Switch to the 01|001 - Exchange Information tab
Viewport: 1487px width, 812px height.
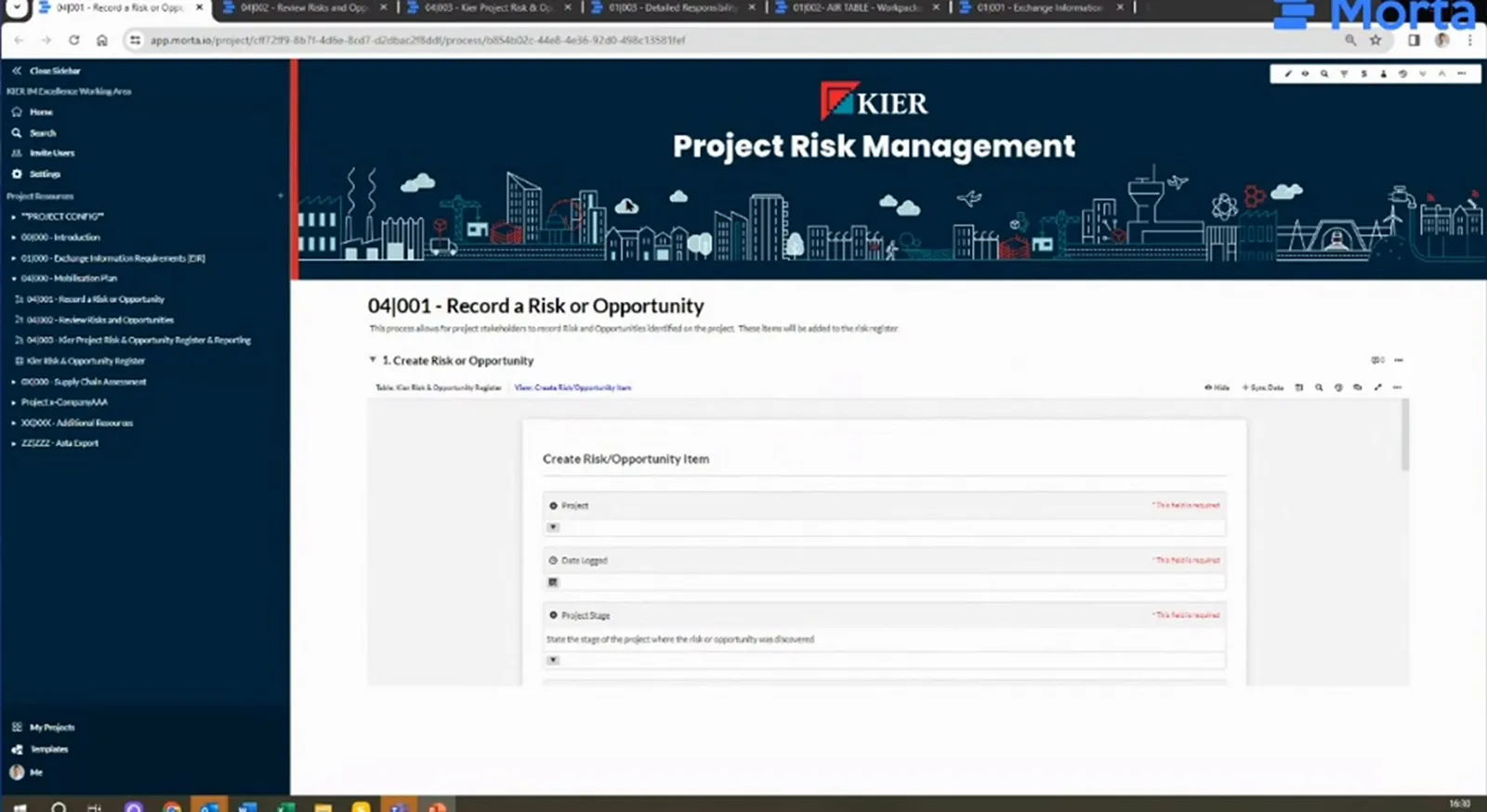[x=1040, y=7]
